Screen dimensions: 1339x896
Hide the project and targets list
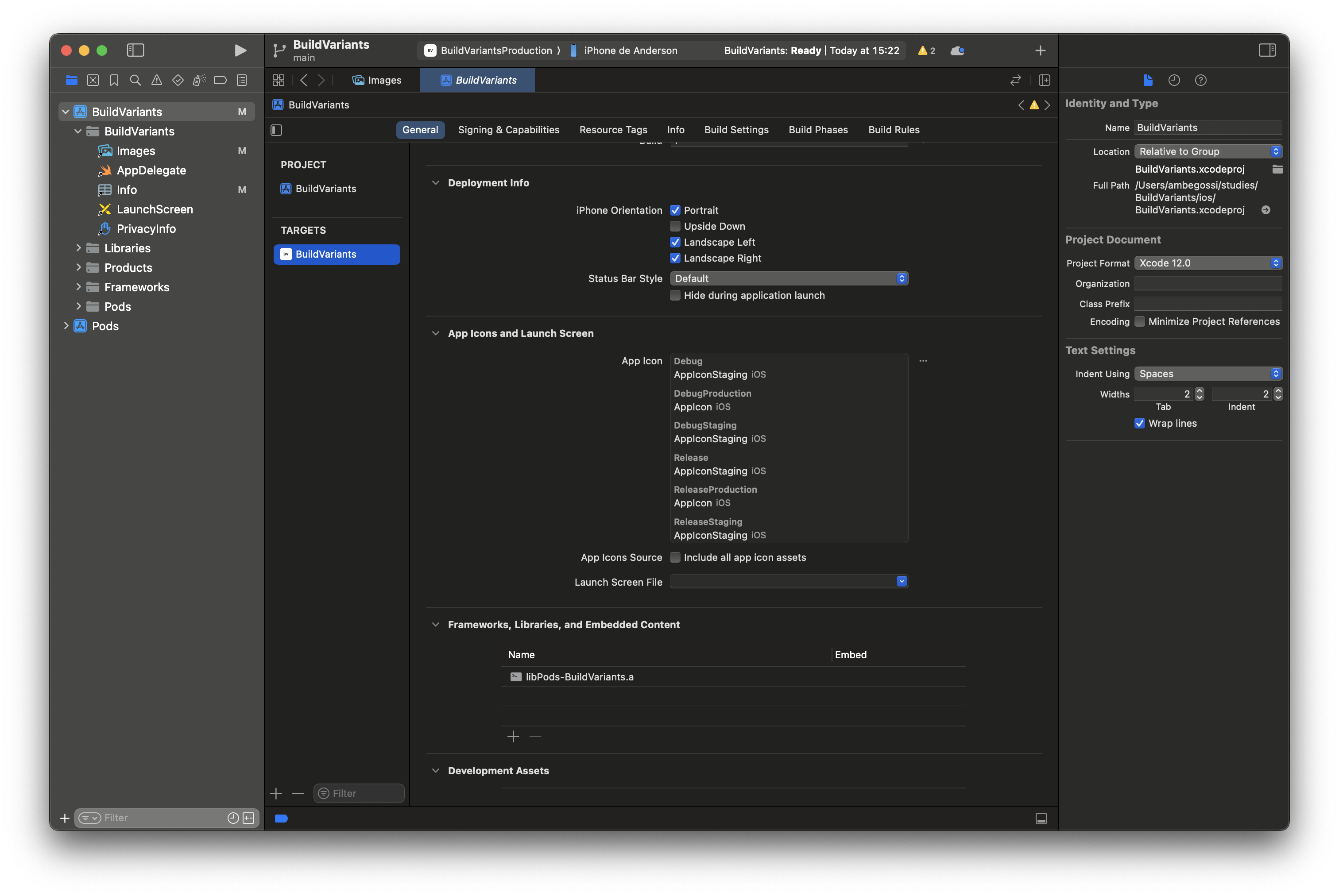[277, 130]
